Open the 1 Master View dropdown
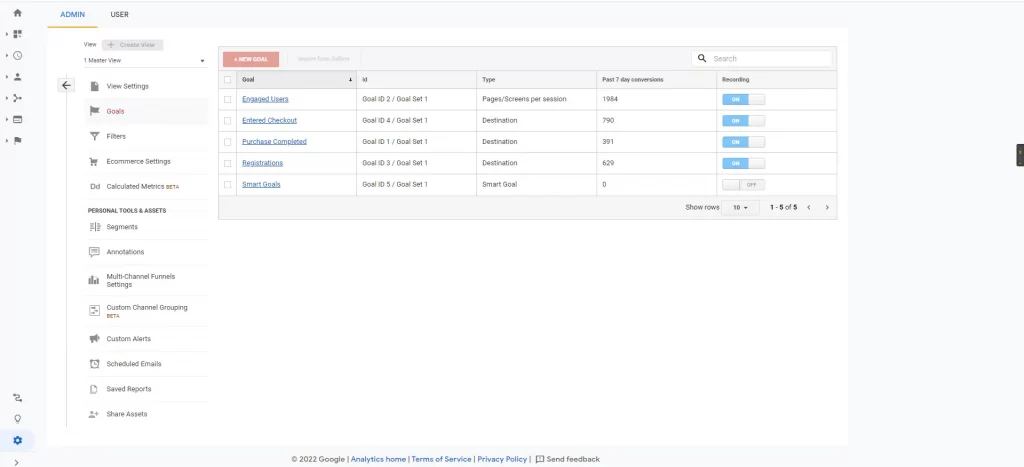This screenshot has height=467, width=1024. [144, 61]
